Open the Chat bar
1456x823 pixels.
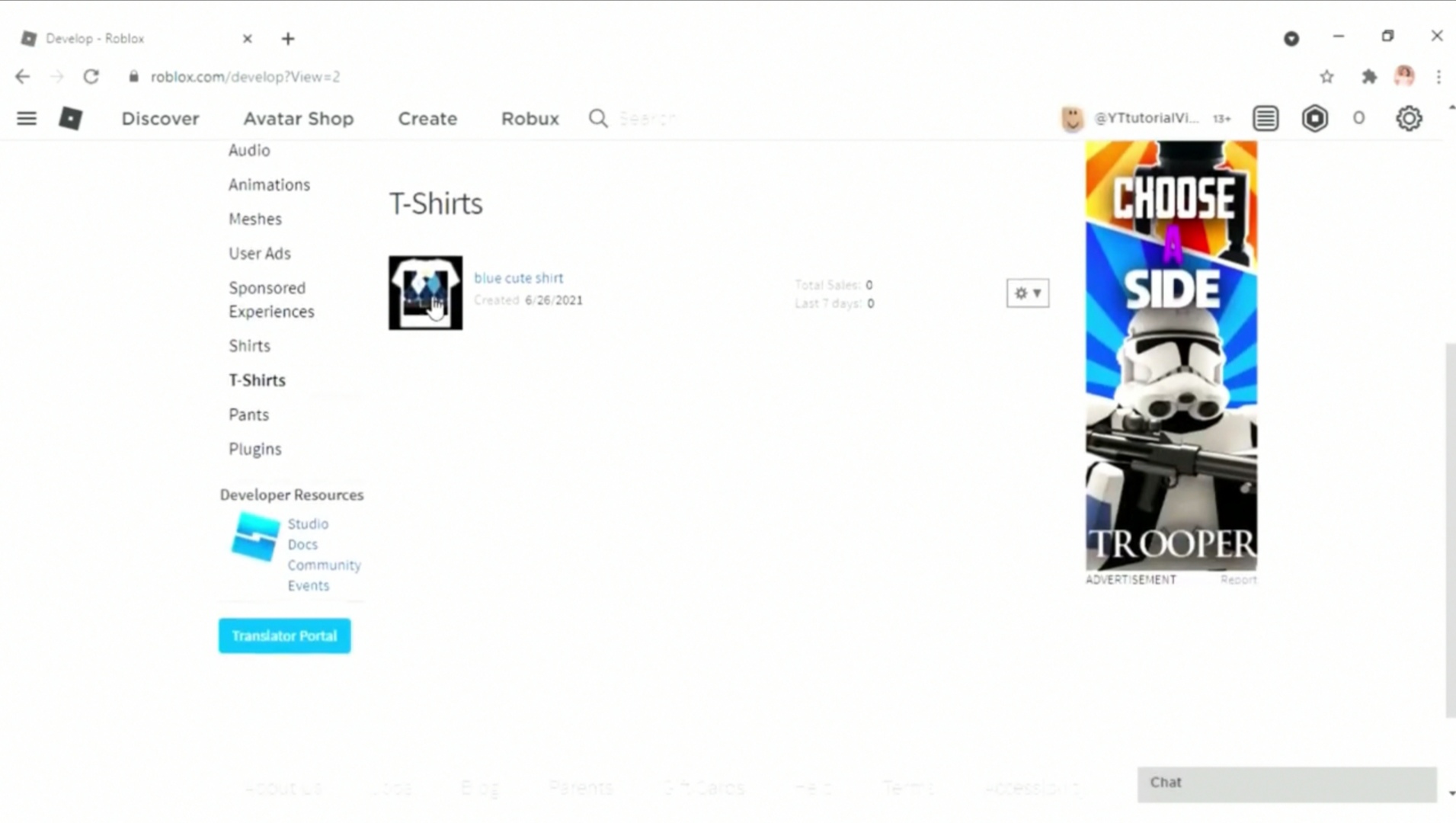pyautogui.click(x=1287, y=783)
